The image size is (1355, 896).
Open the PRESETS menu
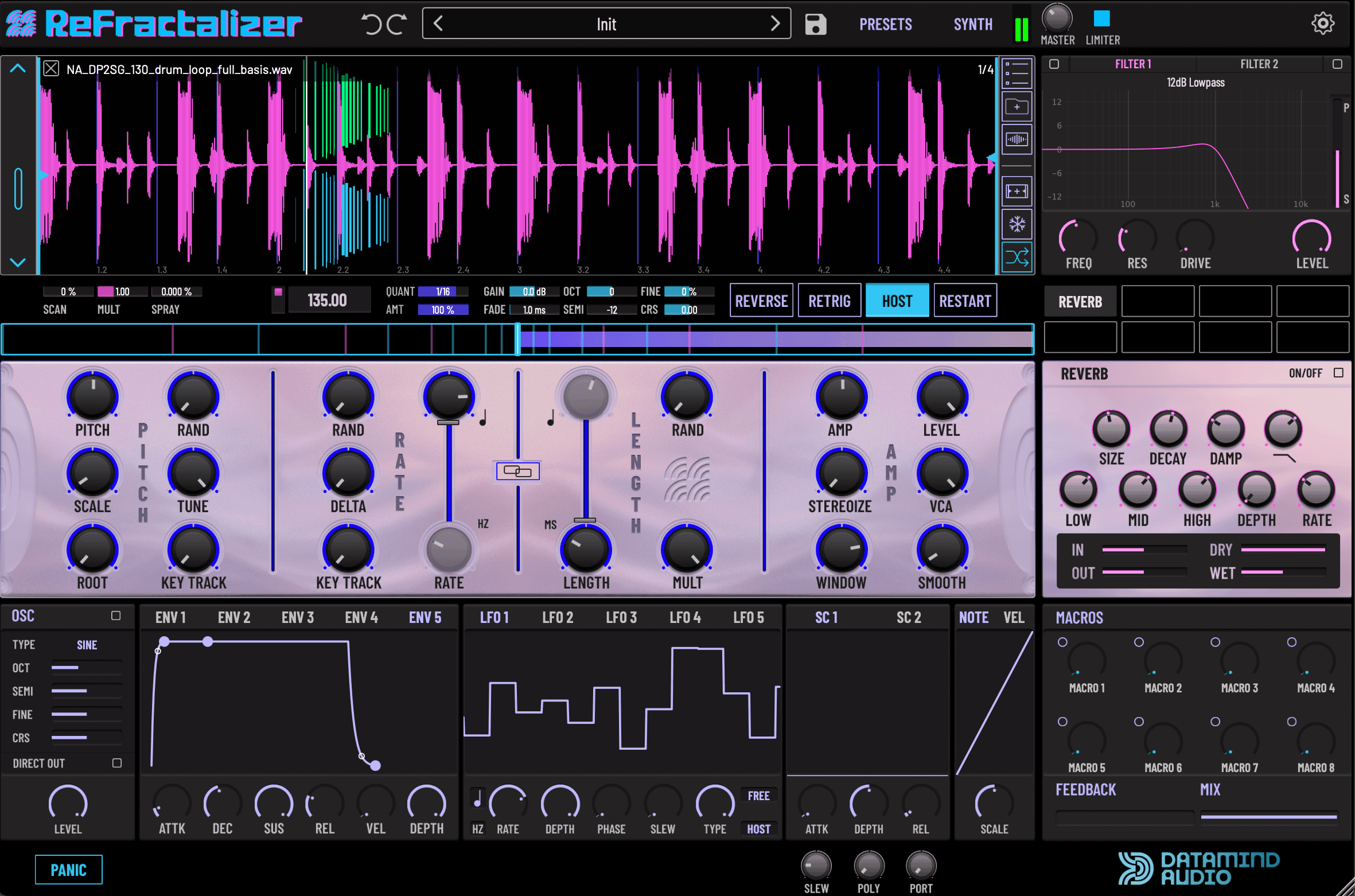point(886,24)
